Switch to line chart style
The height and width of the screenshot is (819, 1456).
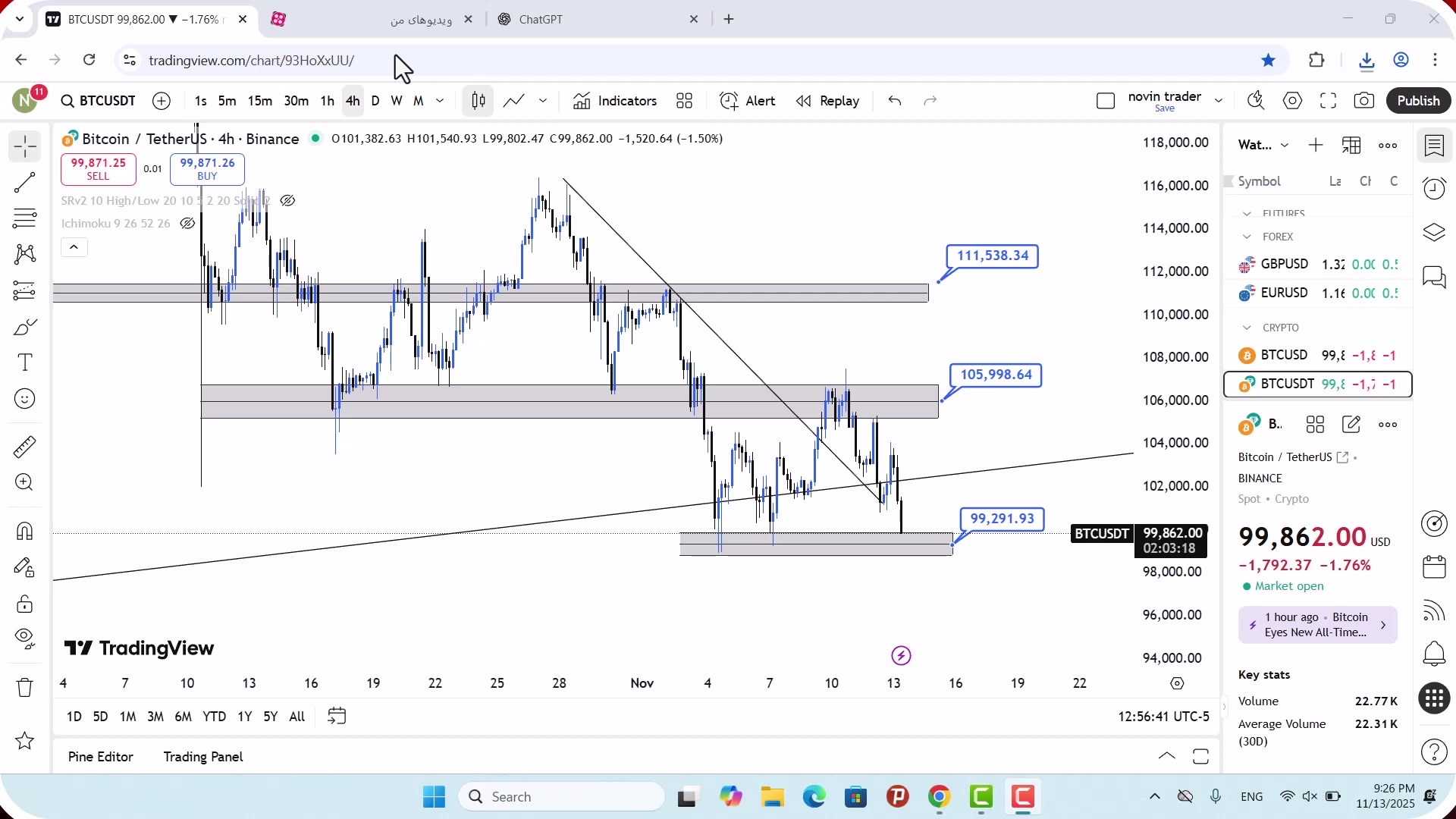pos(514,101)
